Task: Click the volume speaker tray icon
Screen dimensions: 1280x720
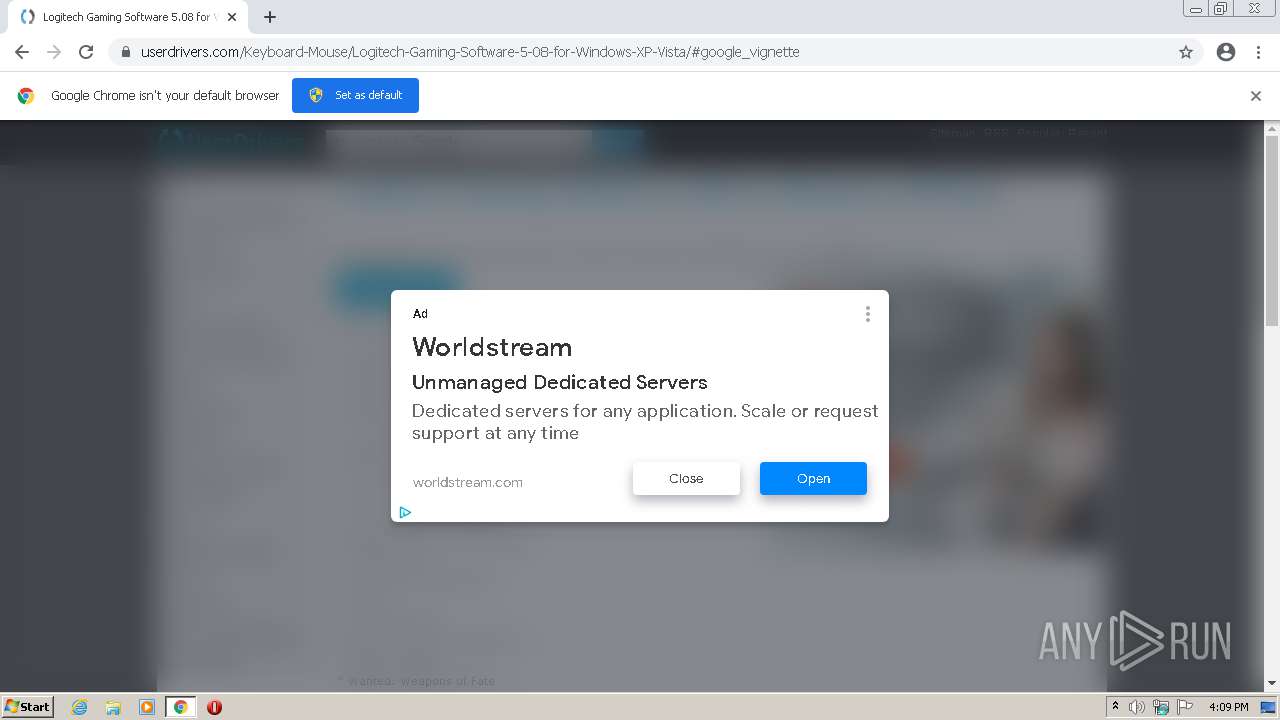Action: (x=1137, y=707)
